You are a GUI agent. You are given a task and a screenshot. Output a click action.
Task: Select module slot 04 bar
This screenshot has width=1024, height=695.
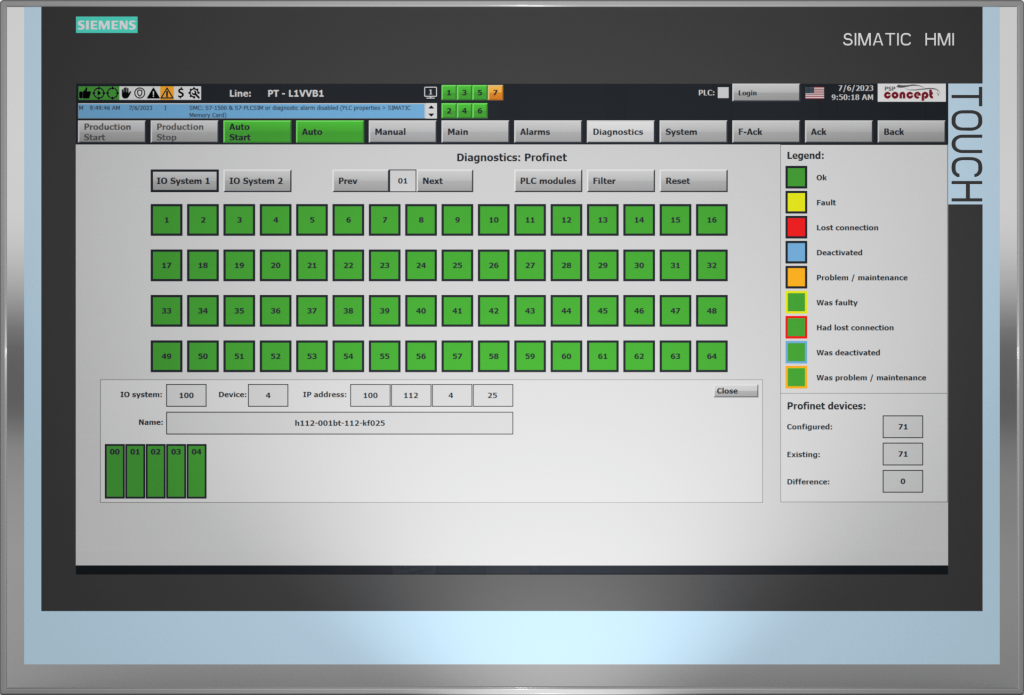[x=197, y=471]
